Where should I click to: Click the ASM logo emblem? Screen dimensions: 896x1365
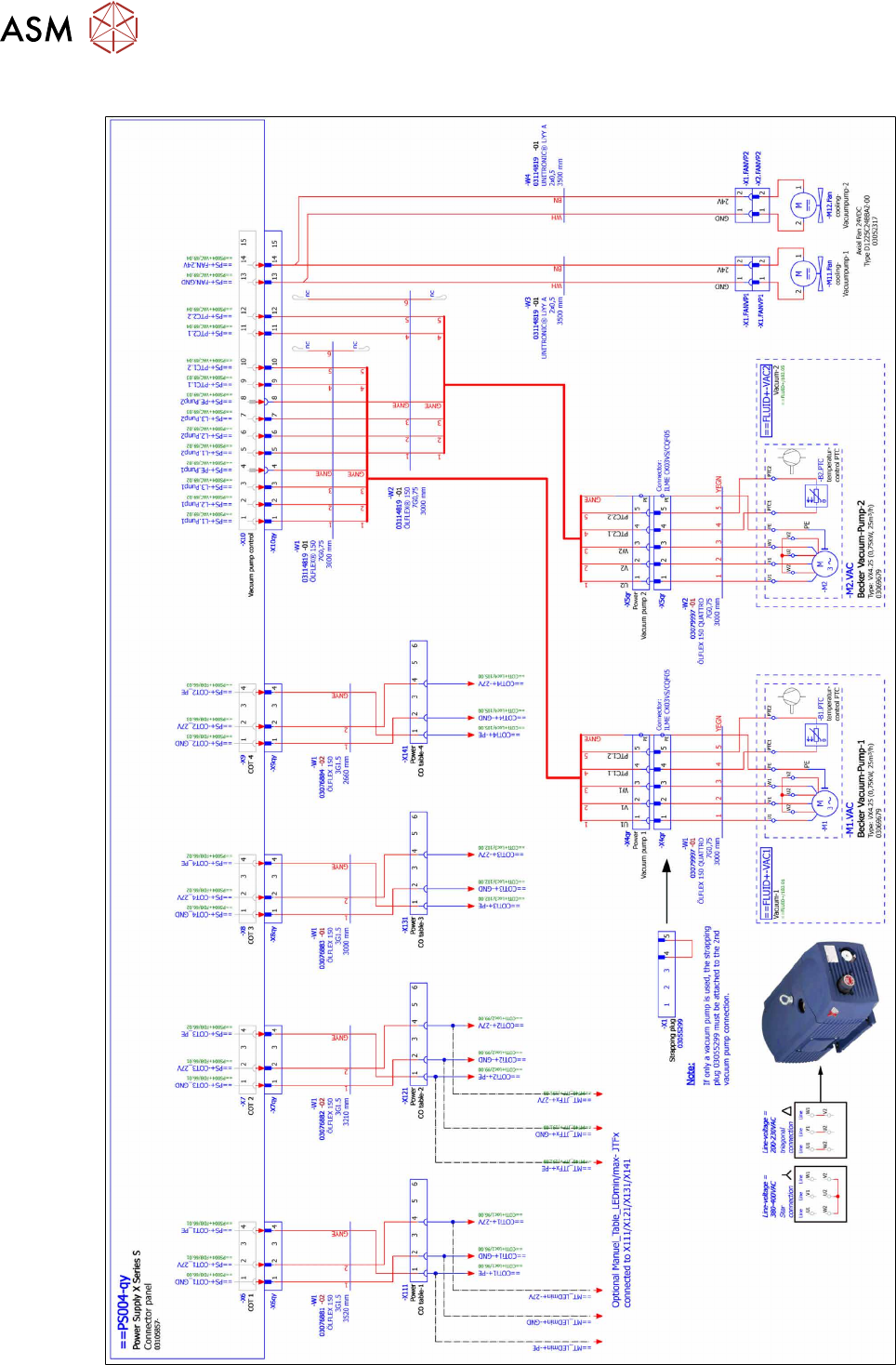point(112,27)
